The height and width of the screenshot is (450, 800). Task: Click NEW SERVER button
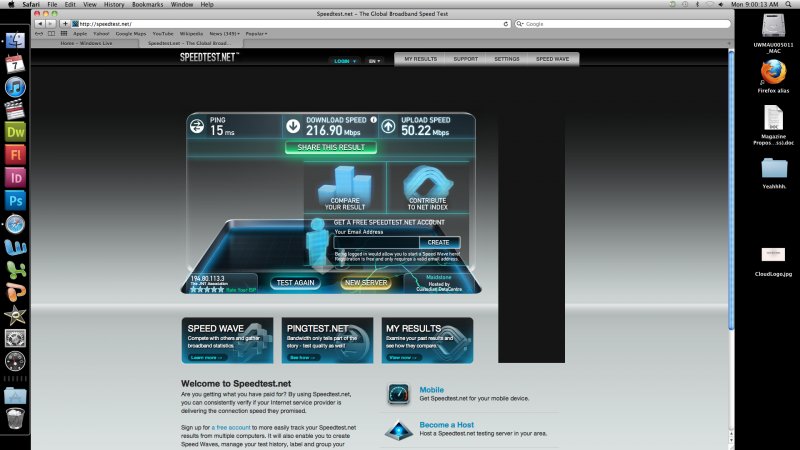[366, 283]
